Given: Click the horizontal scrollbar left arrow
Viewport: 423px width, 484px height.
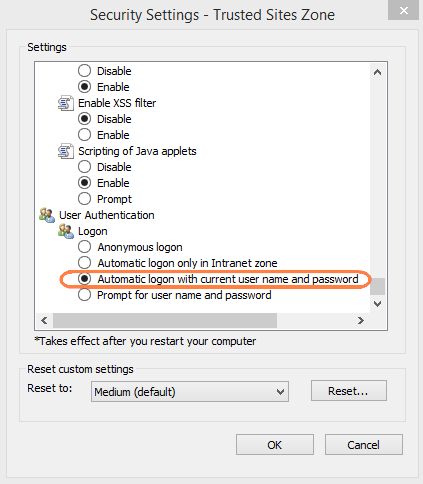Looking at the screenshot, I should tap(44, 321).
